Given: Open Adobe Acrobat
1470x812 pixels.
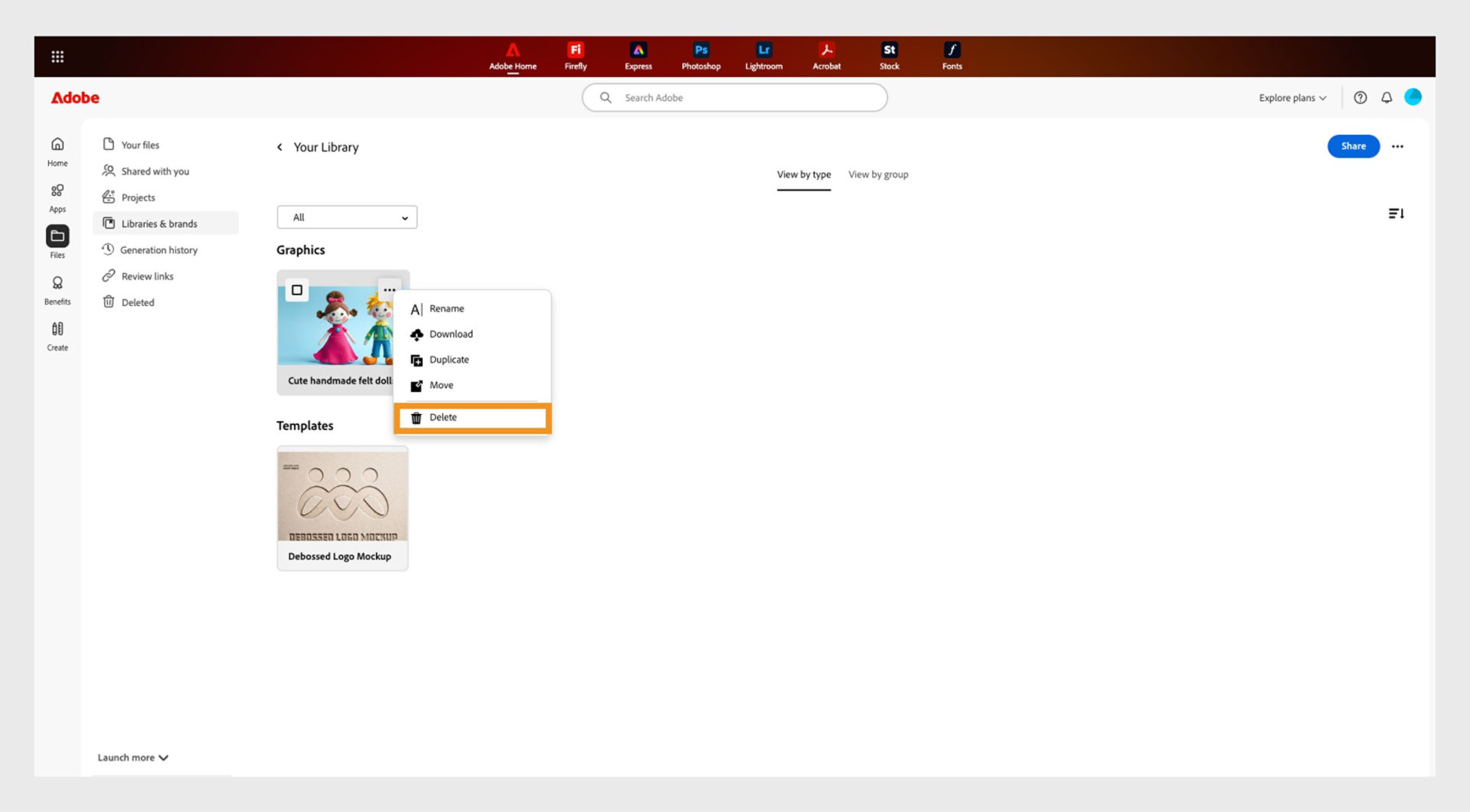Looking at the screenshot, I should click(x=827, y=55).
